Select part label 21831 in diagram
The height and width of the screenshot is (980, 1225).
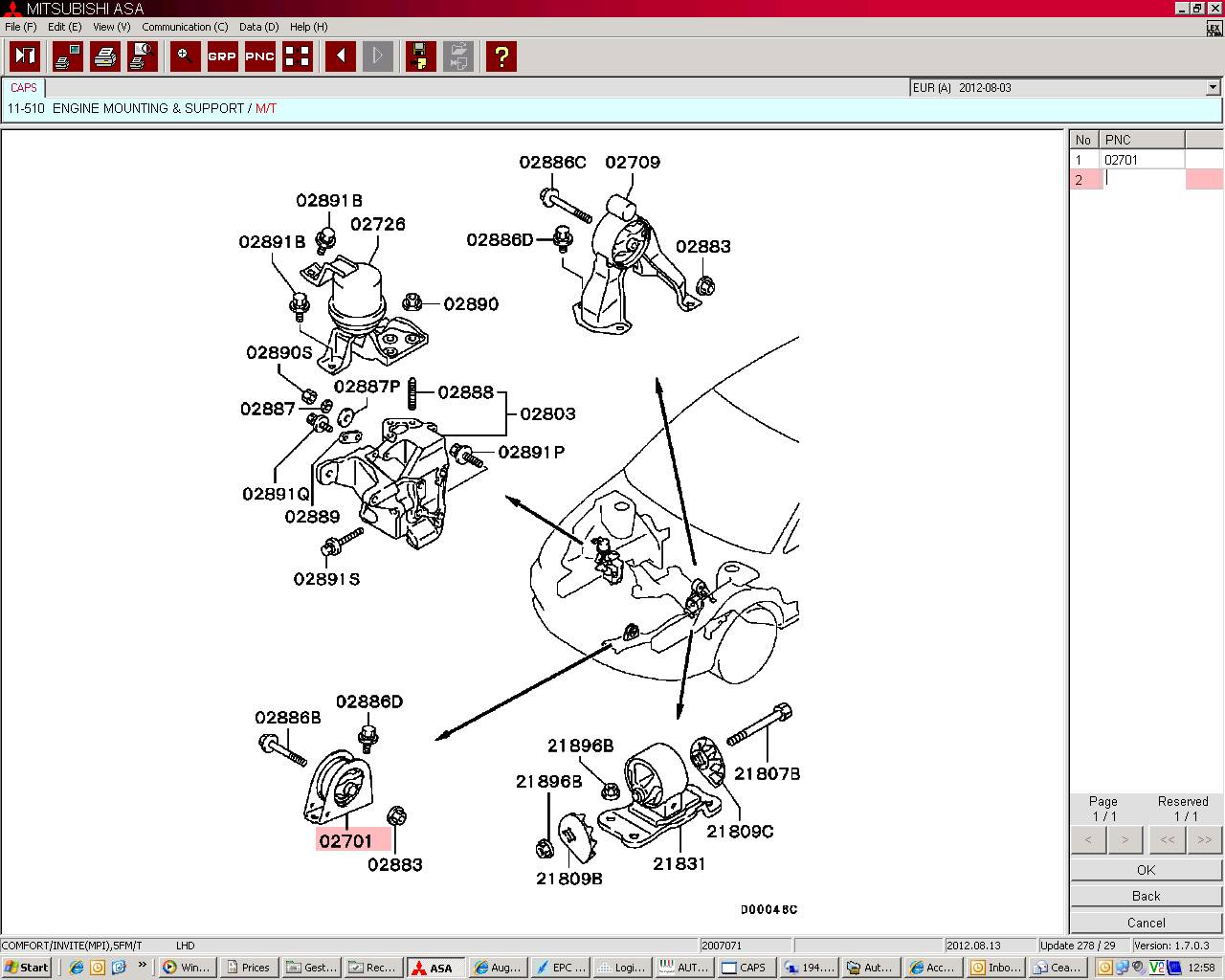point(679,863)
